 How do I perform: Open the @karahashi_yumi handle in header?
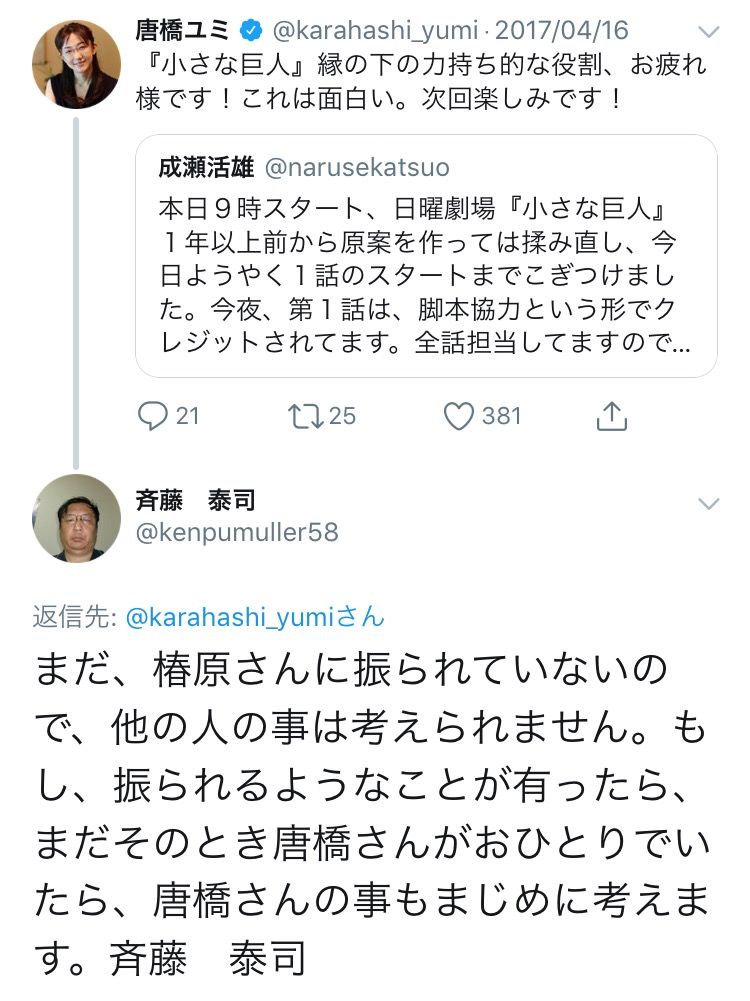[x=375, y=31]
